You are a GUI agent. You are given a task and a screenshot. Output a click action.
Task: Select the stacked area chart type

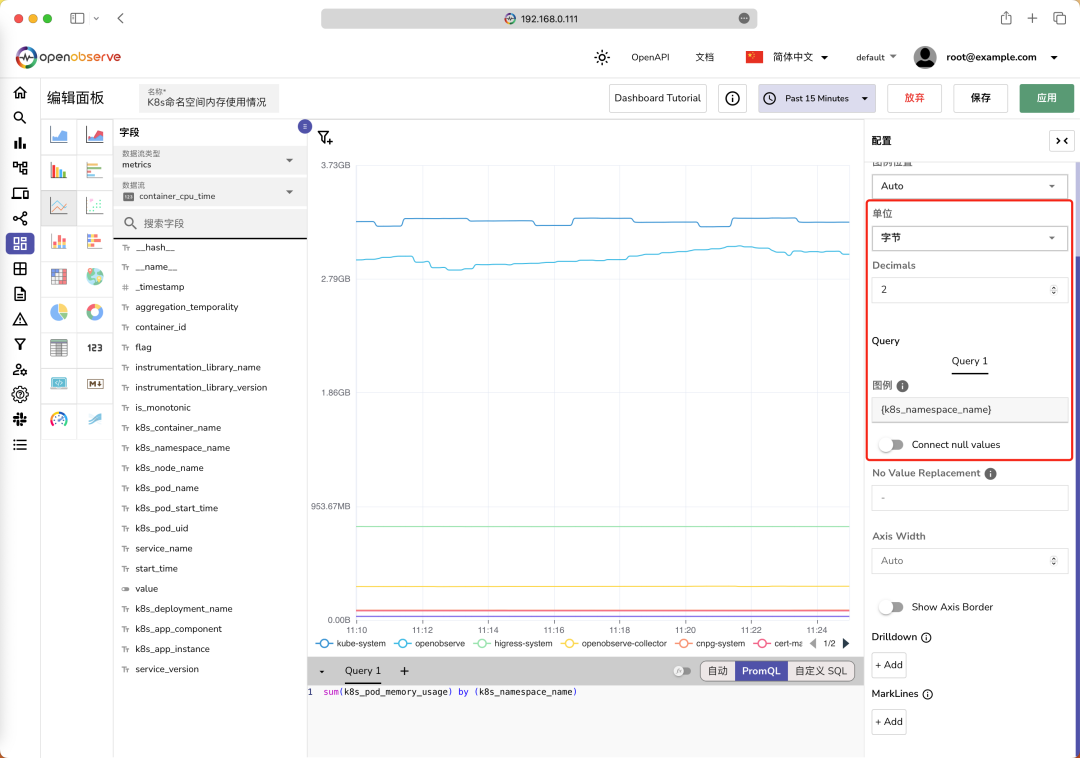tap(95, 135)
